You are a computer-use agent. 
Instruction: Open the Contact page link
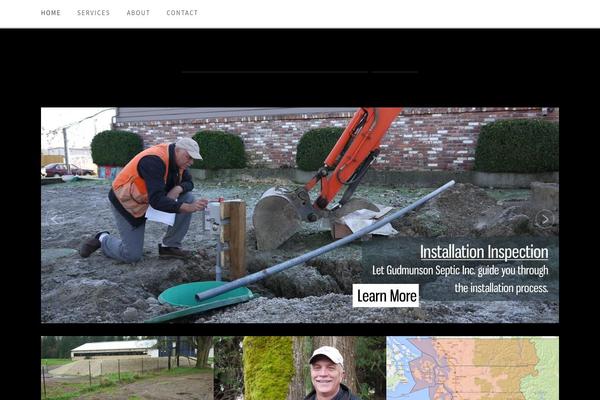point(182,13)
